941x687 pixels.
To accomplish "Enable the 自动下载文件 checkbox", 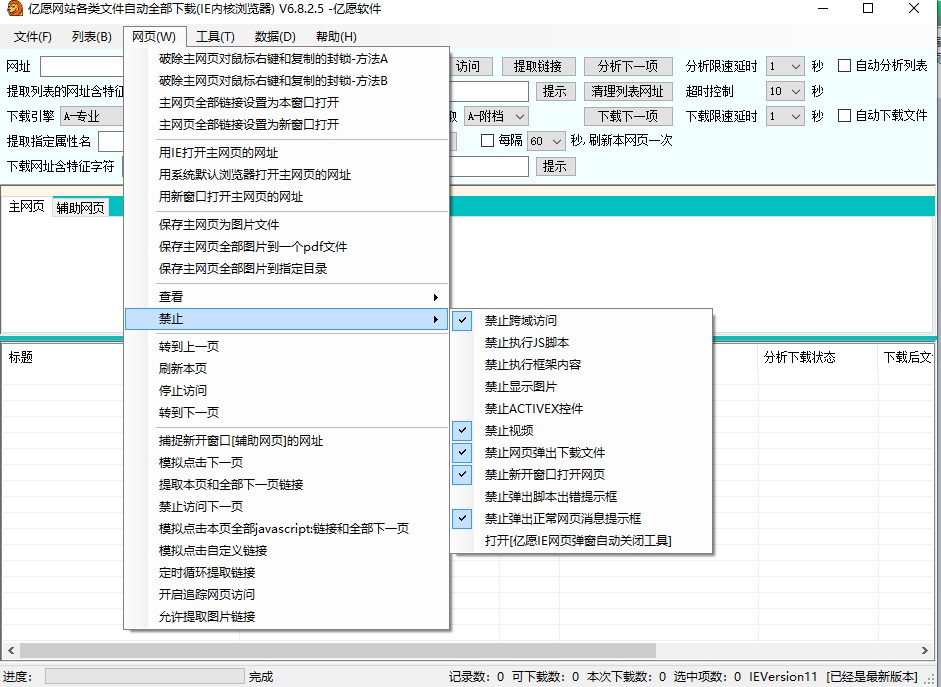I will (x=844, y=115).
